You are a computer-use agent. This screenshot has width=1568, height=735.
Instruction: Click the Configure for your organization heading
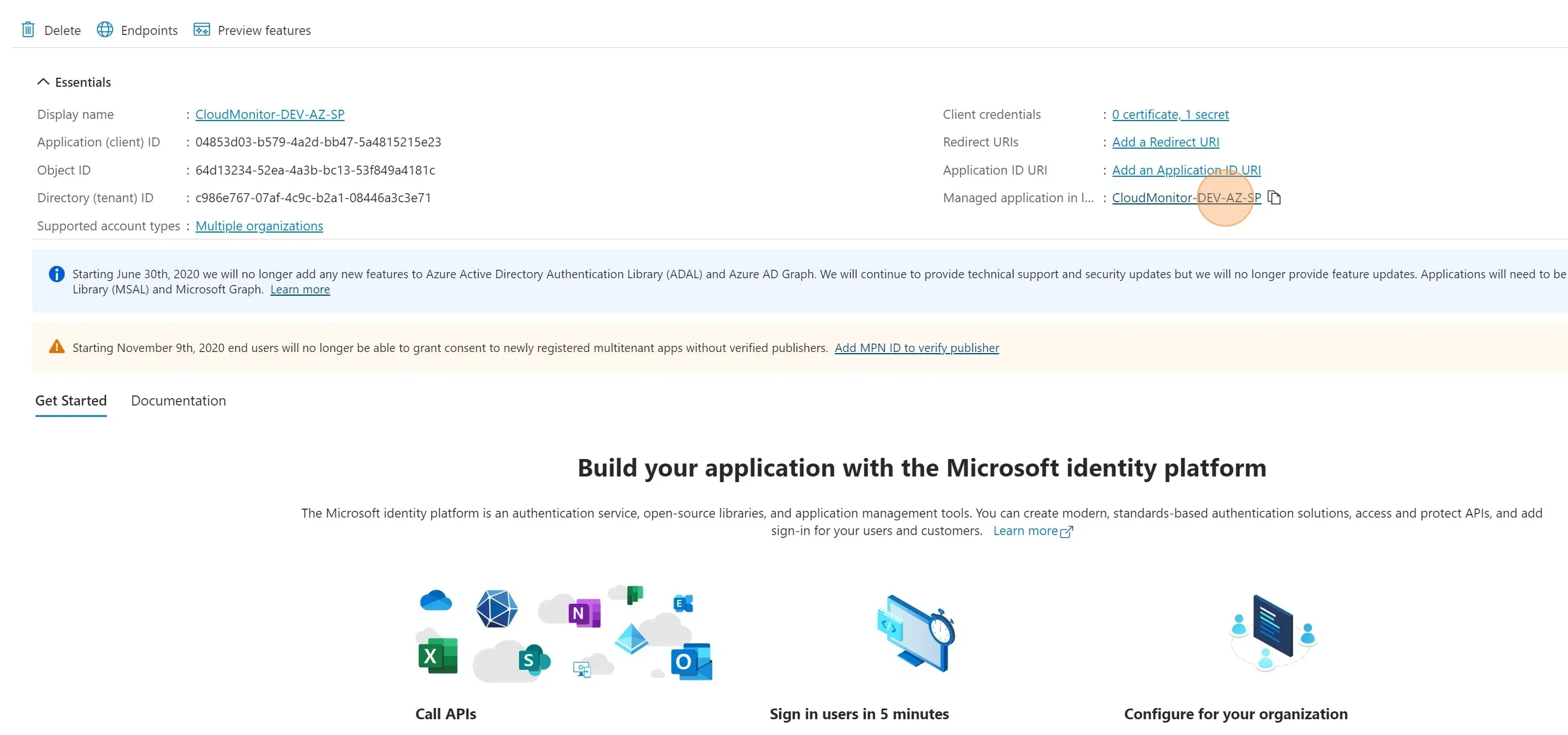1236,714
